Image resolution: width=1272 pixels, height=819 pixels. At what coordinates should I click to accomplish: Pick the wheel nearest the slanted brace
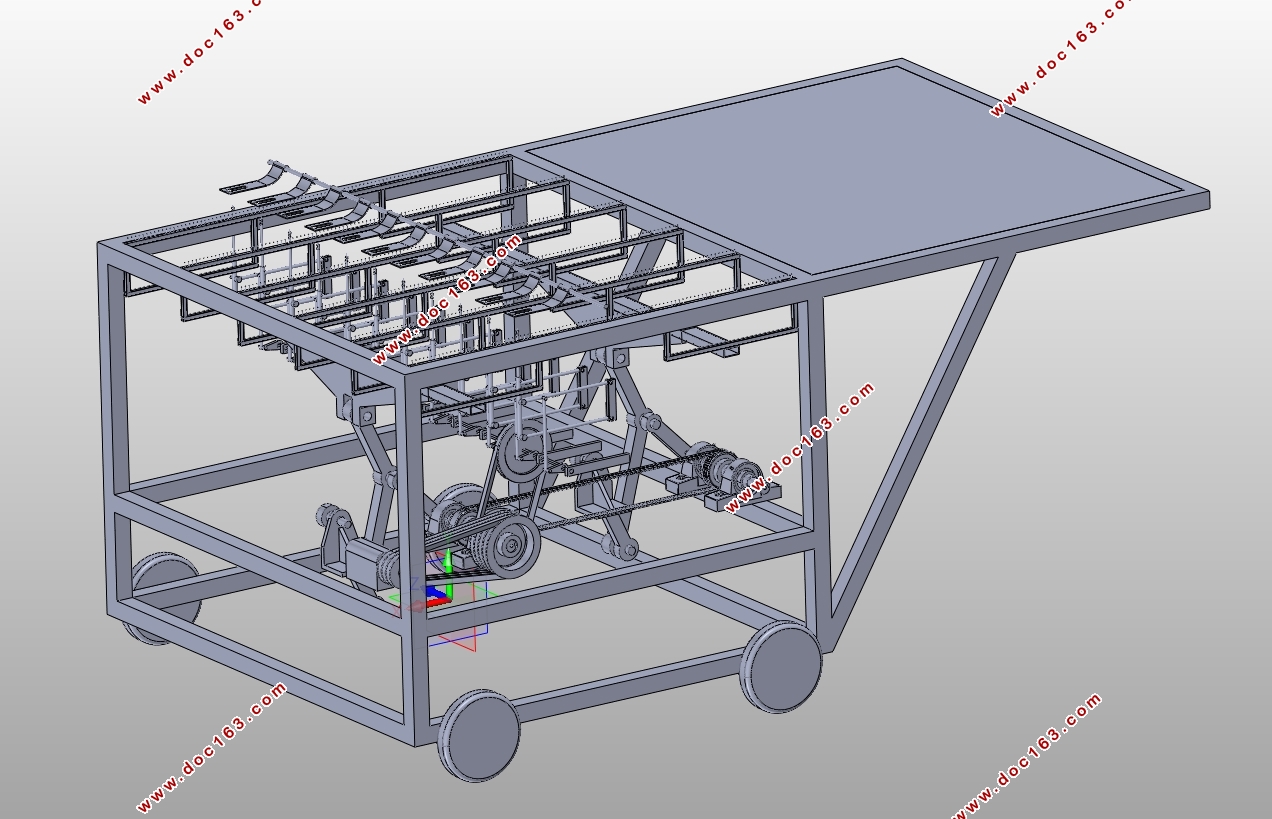[780, 666]
